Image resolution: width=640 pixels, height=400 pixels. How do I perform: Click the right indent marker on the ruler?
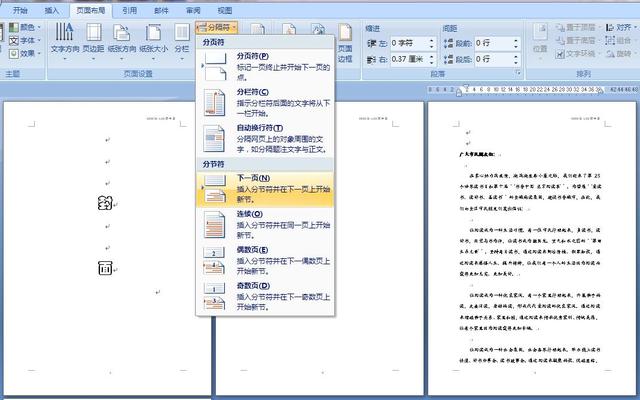(600, 91)
